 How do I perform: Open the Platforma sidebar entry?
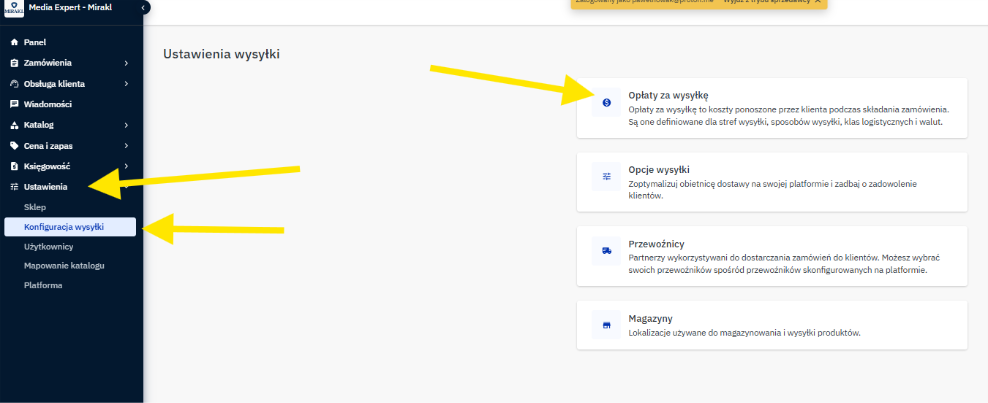(x=43, y=285)
